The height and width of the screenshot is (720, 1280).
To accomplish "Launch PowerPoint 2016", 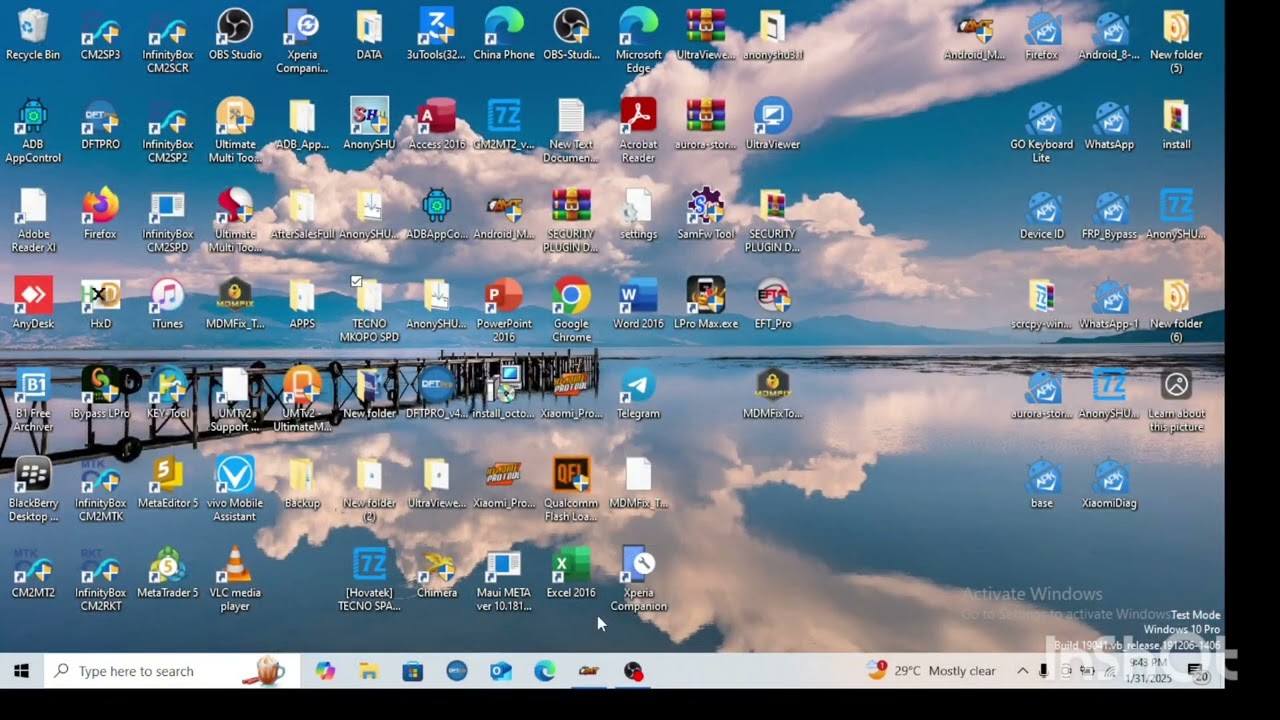I will [x=504, y=310].
